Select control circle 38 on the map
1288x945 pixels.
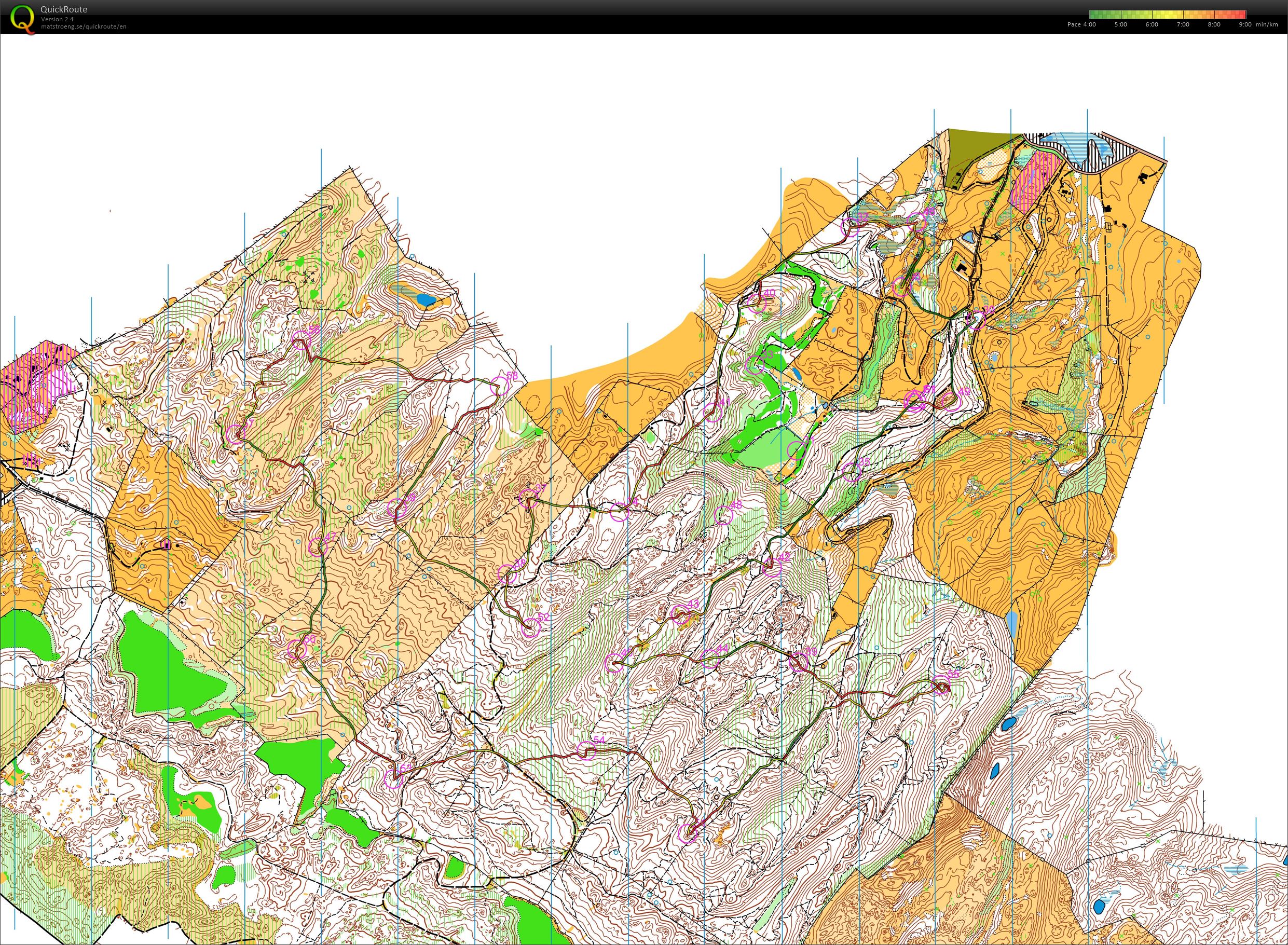point(506,573)
